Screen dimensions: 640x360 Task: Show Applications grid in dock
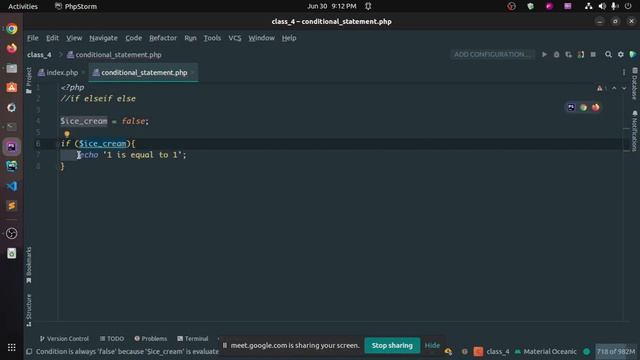(x=11, y=347)
